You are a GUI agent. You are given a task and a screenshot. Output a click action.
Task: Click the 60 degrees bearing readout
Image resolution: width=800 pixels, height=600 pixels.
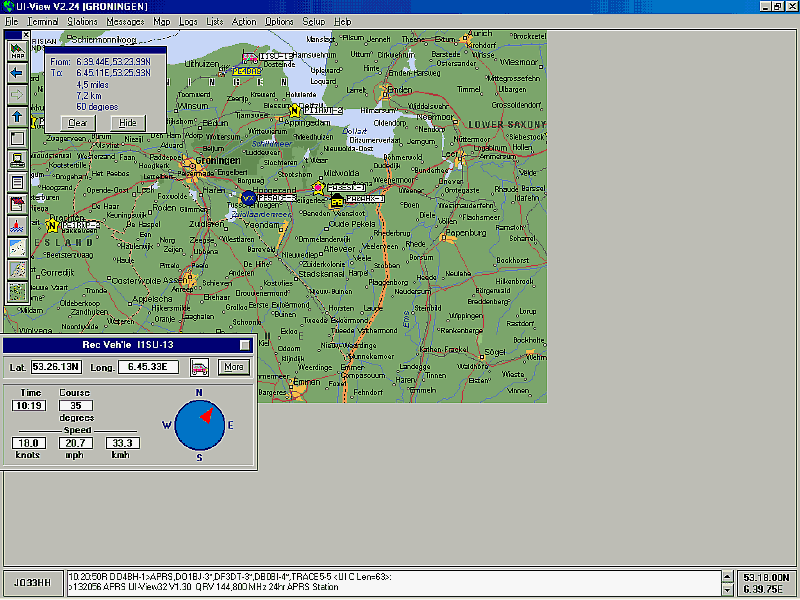[97, 107]
